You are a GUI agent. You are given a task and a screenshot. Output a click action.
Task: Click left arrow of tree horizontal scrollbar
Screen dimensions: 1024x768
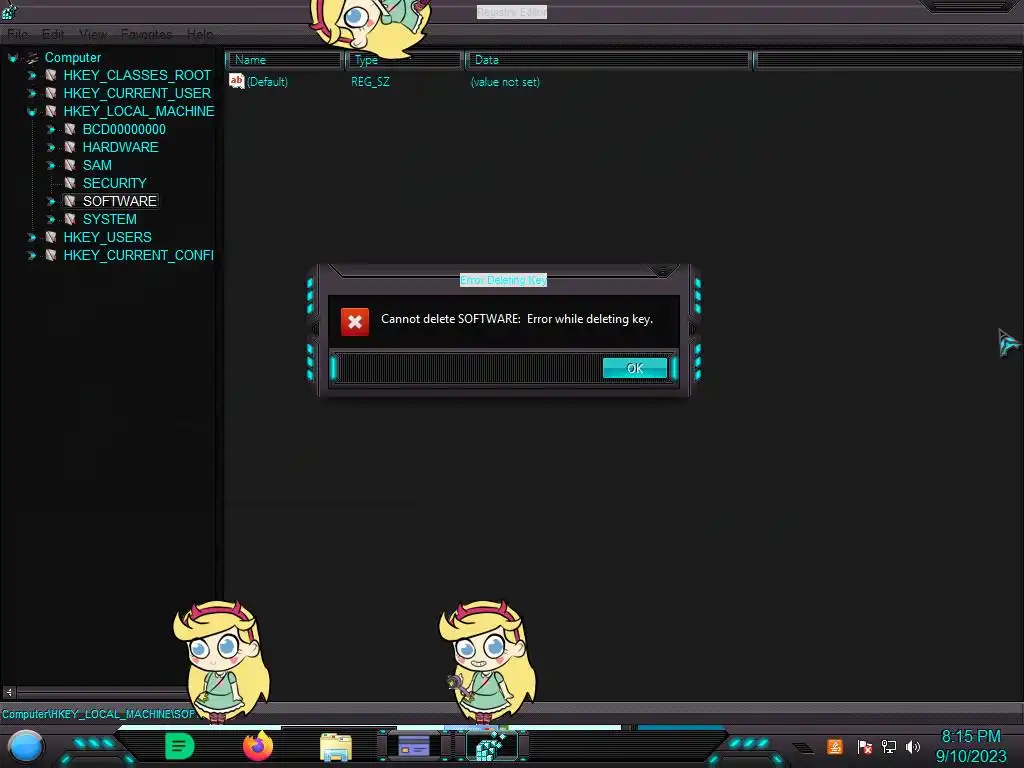click(x=8, y=692)
